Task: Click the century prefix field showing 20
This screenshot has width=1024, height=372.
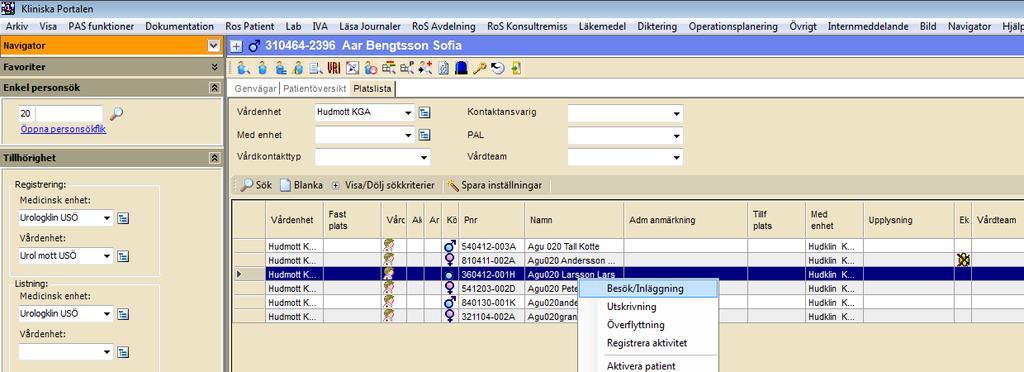Action: [27, 114]
